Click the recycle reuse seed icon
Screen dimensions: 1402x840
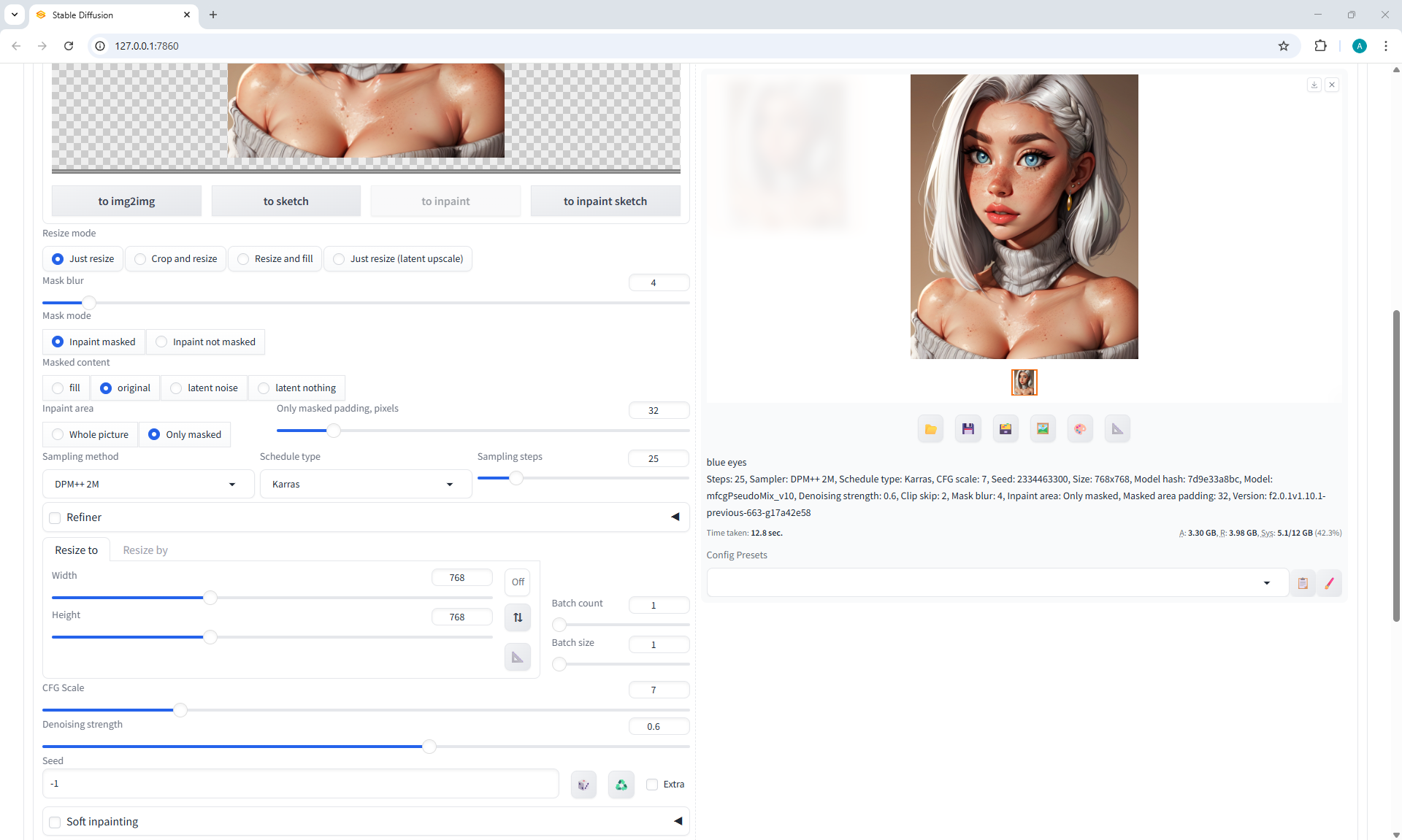point(621,785)
